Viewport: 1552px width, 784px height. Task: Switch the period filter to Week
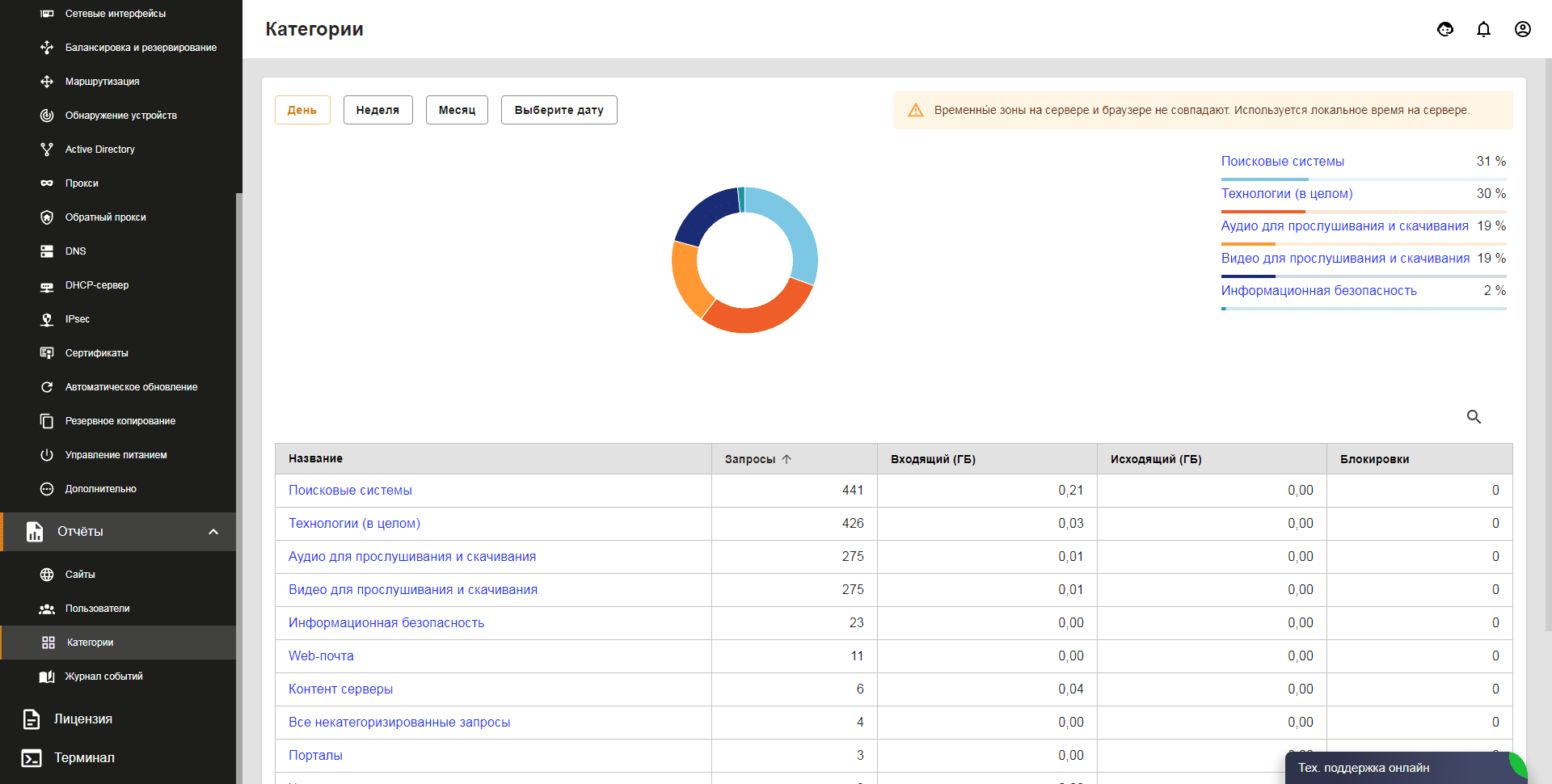pyautogui.click(x=377, y=110)
